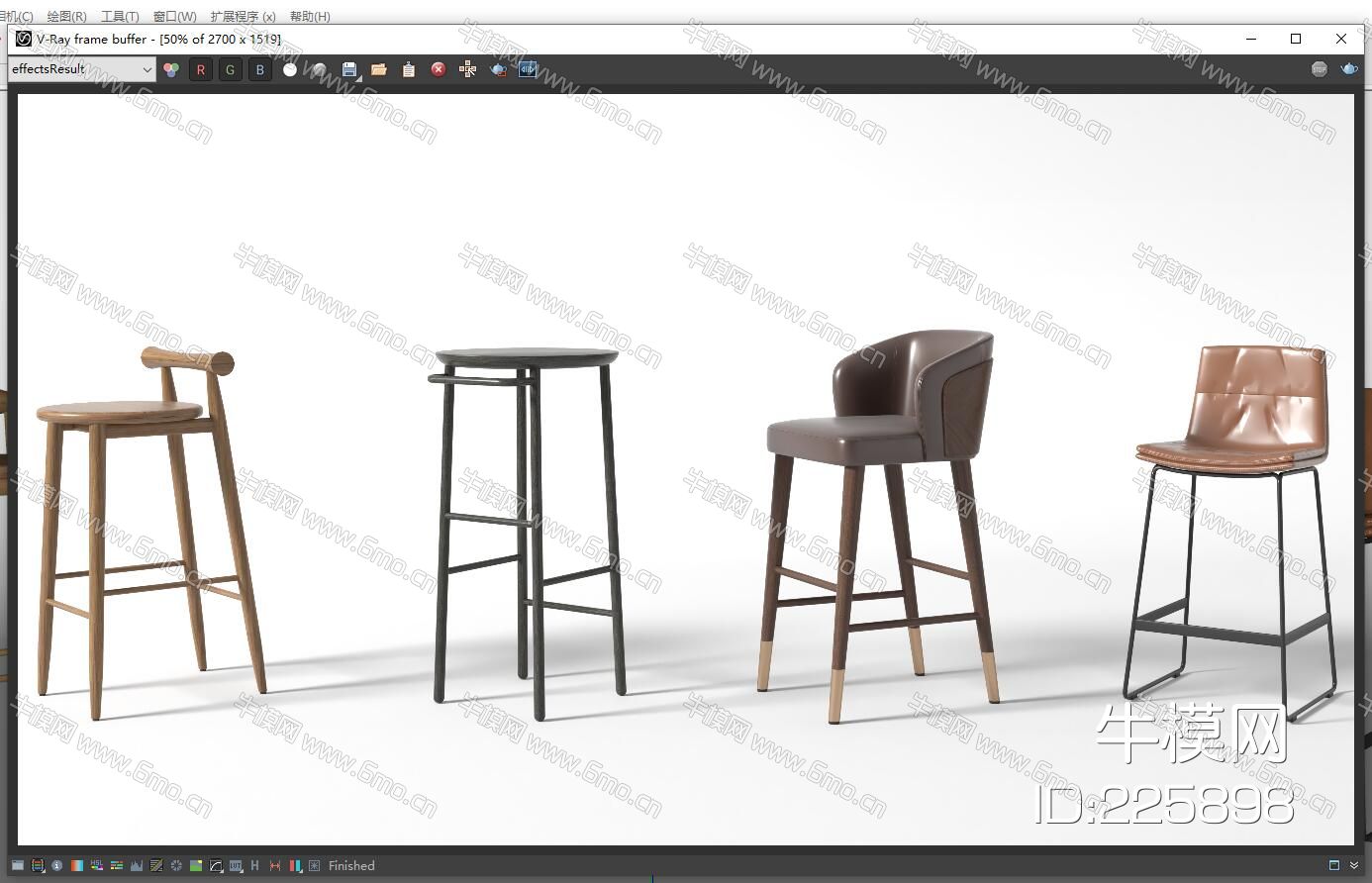Open the 工具(T) menu

coord(120,16)
